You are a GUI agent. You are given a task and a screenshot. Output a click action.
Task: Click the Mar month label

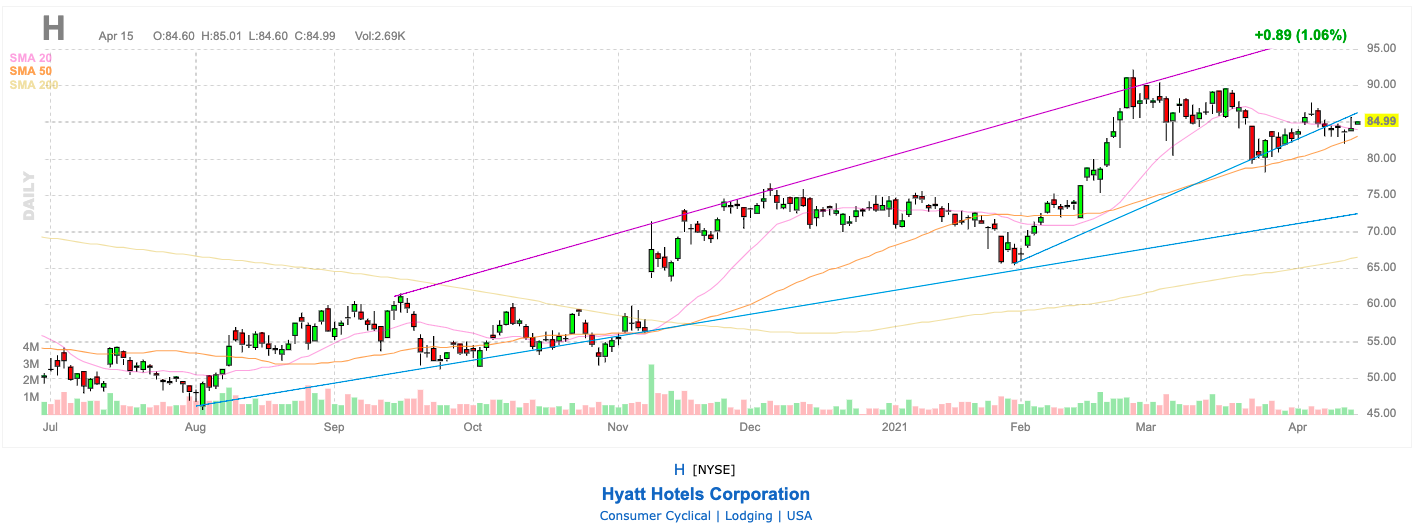click(1146, 428)
